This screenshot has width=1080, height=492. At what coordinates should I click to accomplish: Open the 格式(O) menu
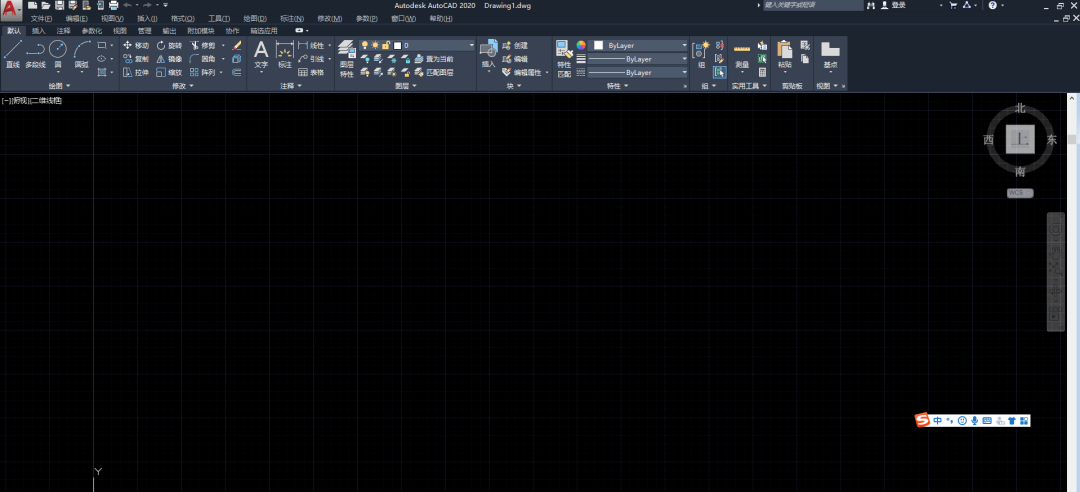[x=182, y=18]
